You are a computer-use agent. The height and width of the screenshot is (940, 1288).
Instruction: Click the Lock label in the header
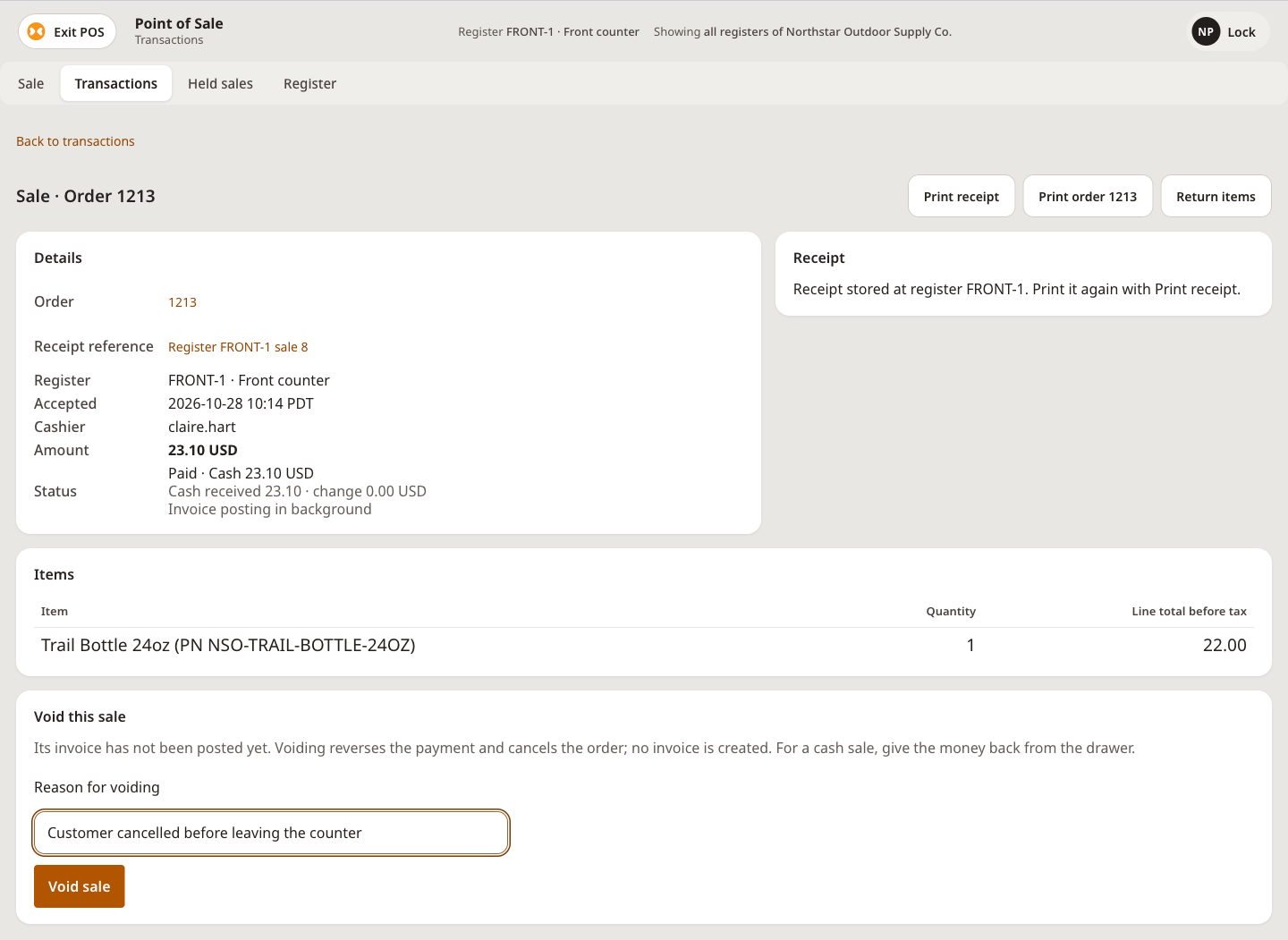[x=1241, y=32]
